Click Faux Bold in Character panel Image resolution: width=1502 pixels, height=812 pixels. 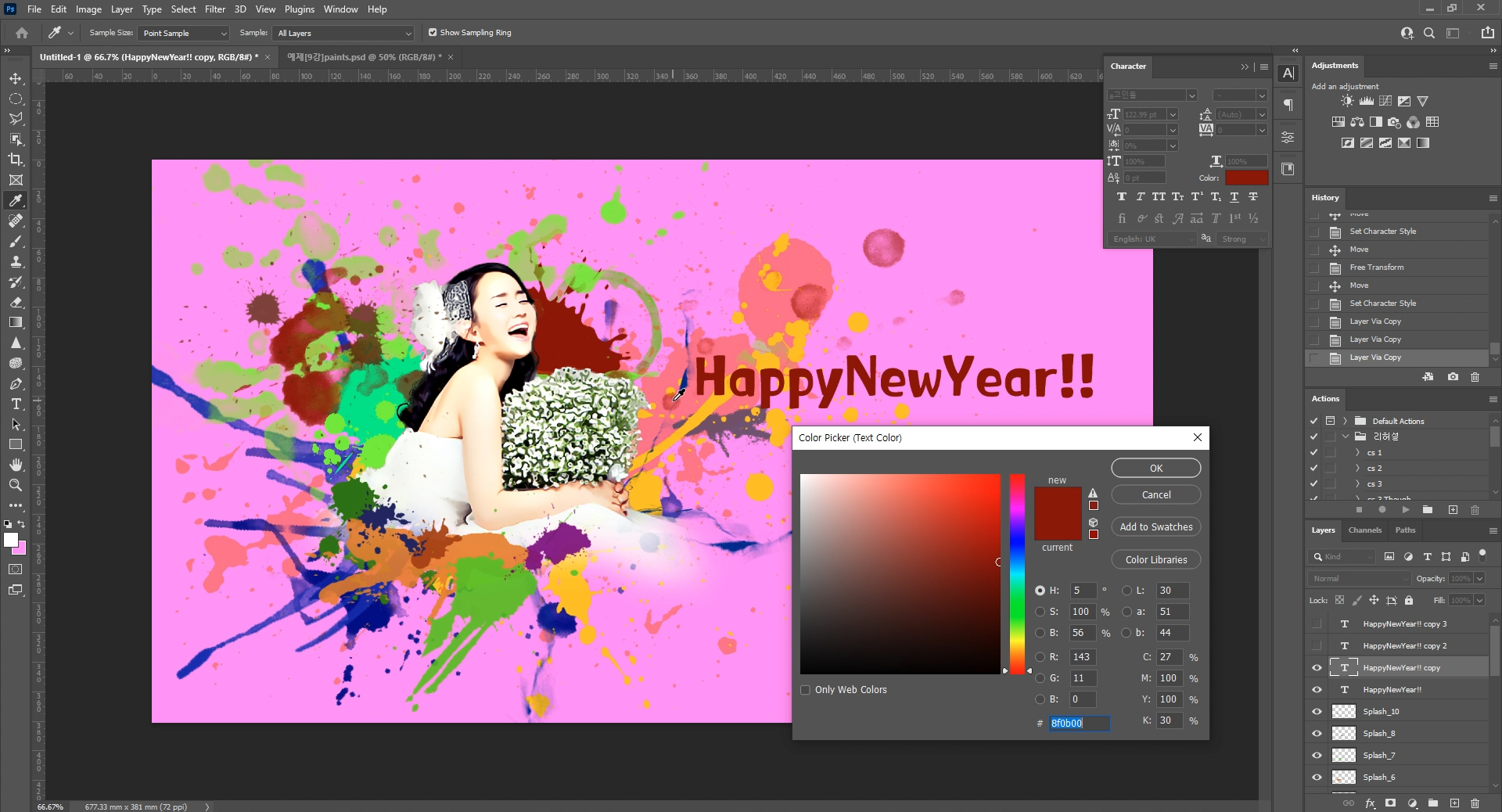click(x=1122, y=197)
